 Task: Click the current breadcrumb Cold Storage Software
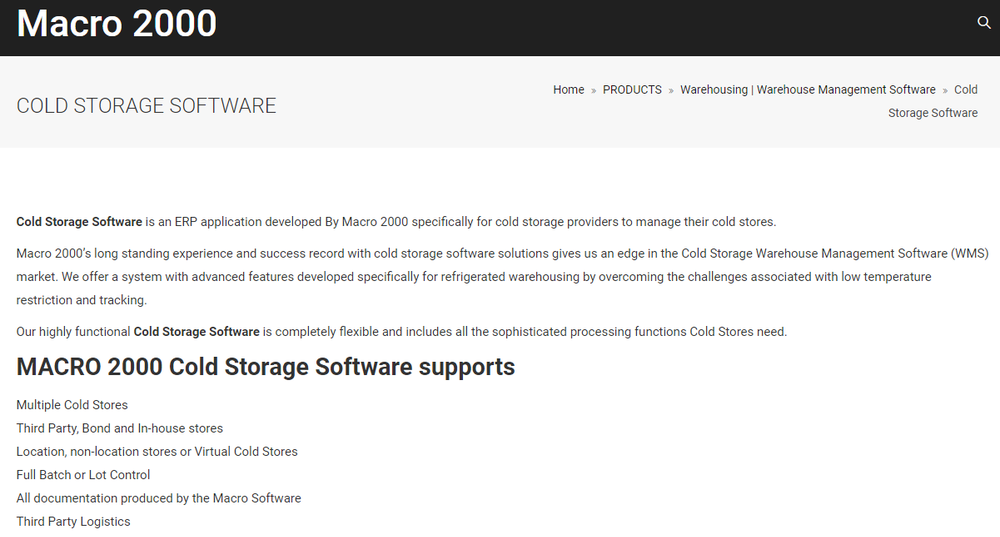pyautogui.click(x=933, y=101)
